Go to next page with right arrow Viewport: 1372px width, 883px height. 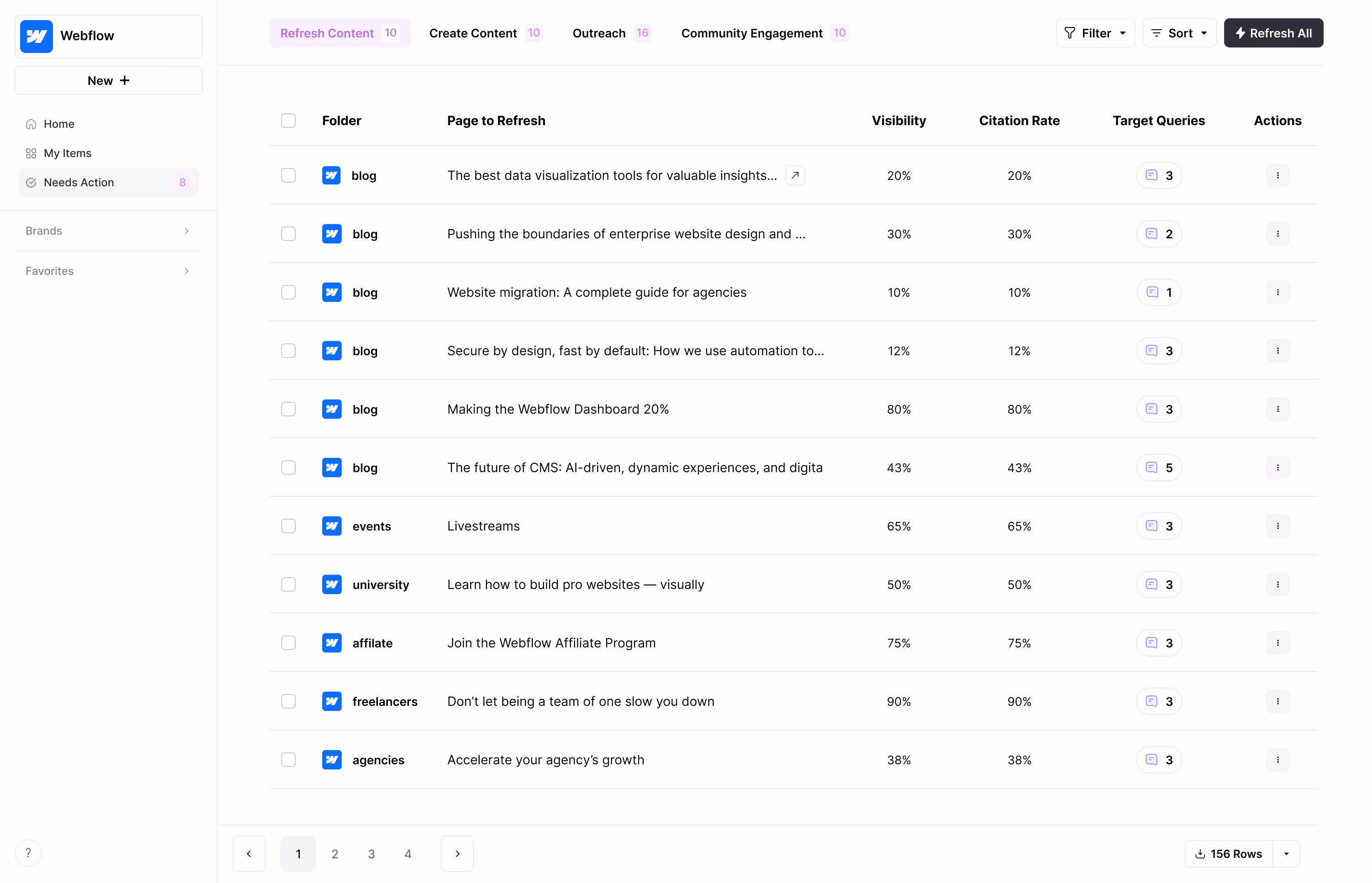[x=457, y=854]
